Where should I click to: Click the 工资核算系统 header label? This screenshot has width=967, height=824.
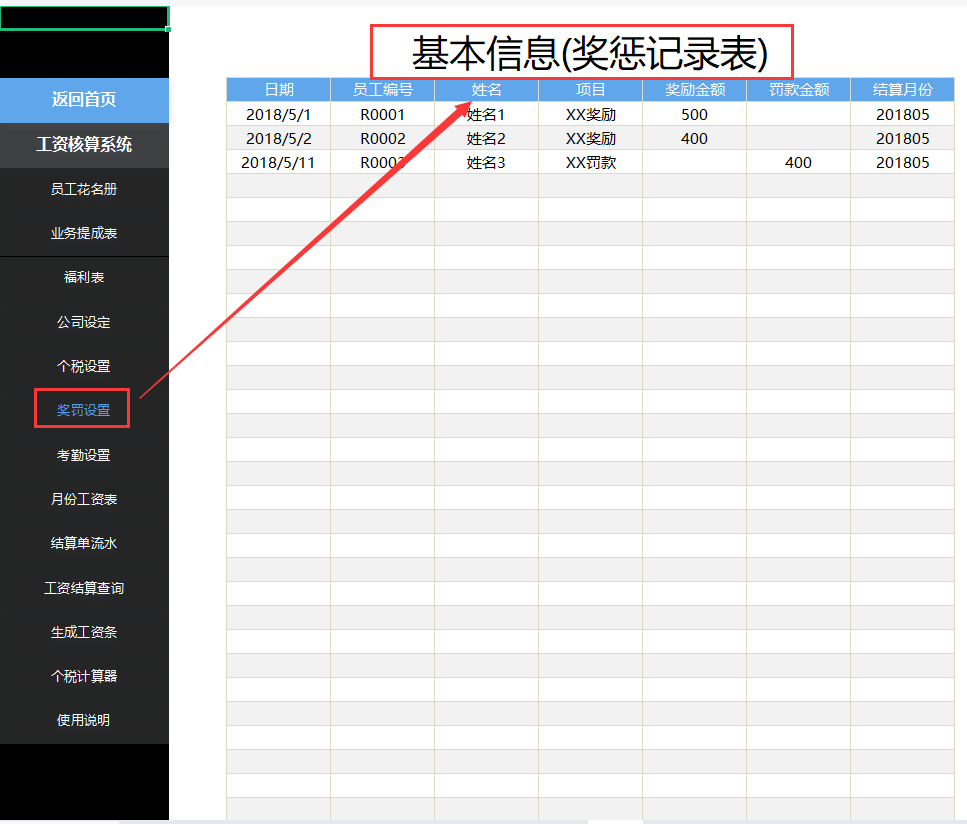click(84, 145)
